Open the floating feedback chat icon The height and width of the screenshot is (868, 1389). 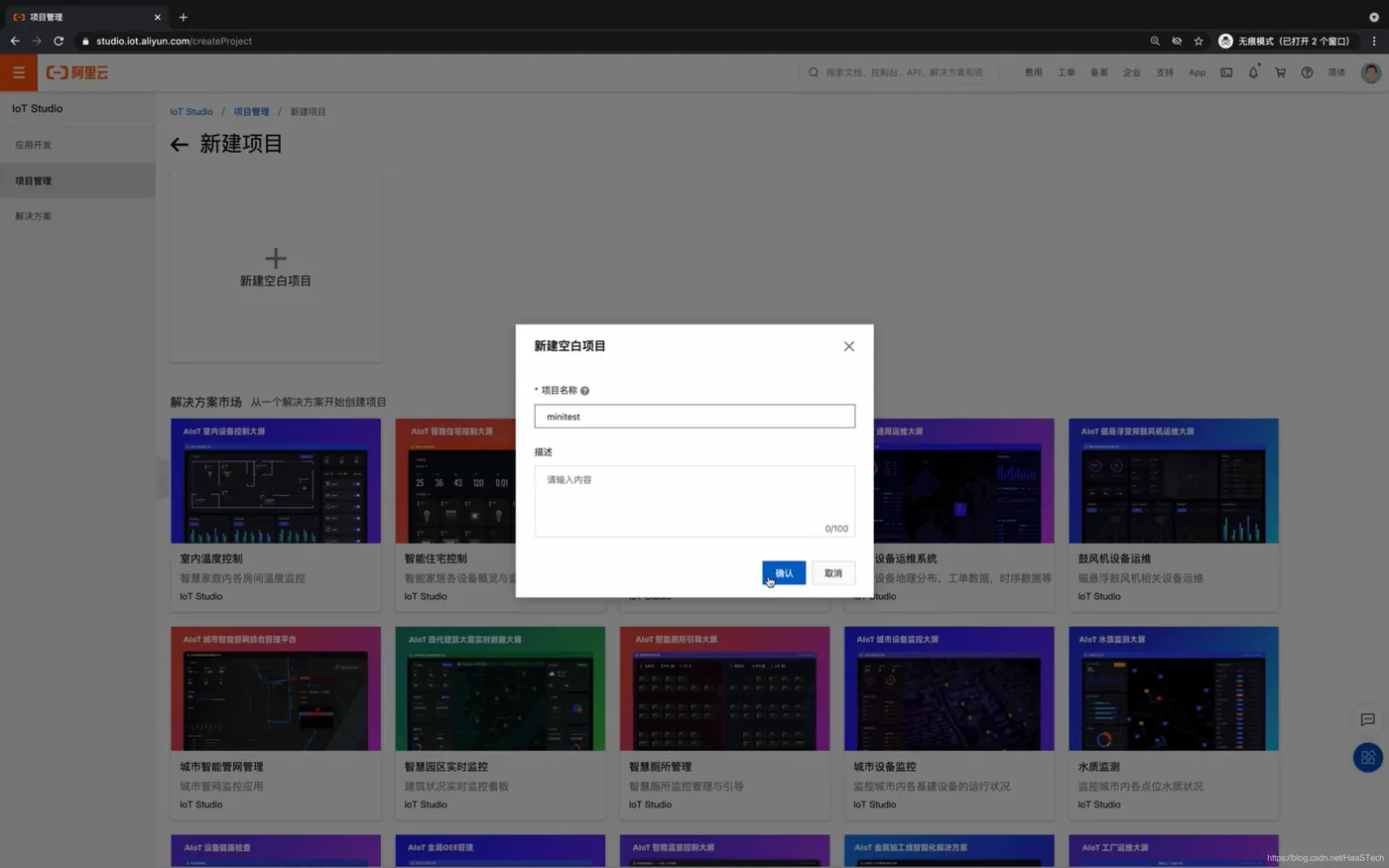(1367, 719)
